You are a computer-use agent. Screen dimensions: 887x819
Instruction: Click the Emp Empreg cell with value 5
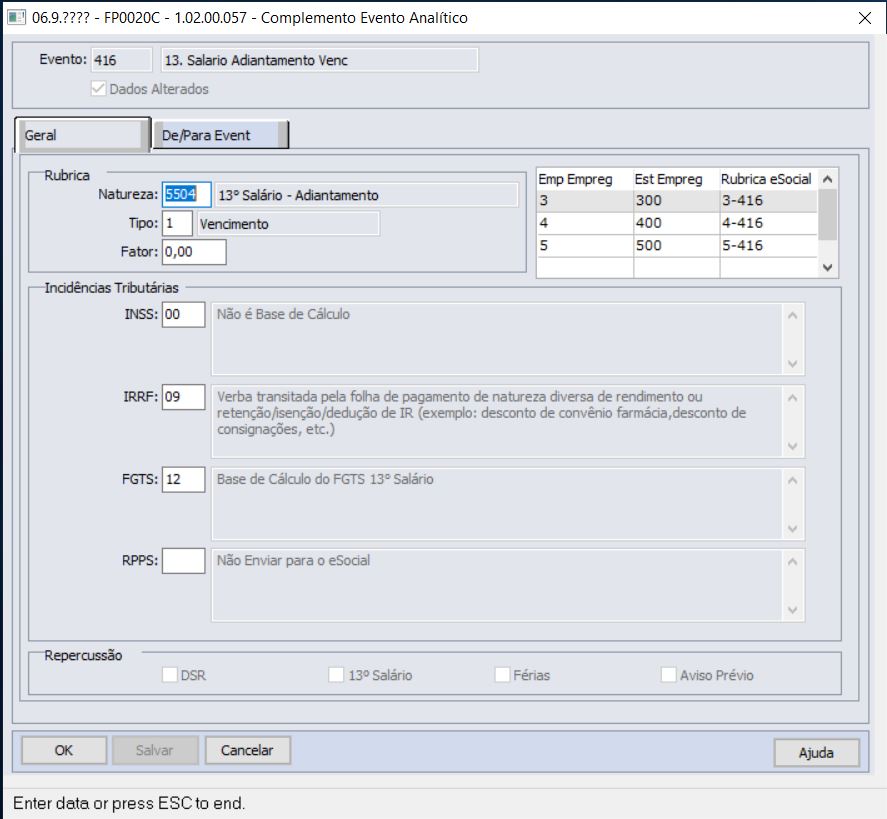584,245
